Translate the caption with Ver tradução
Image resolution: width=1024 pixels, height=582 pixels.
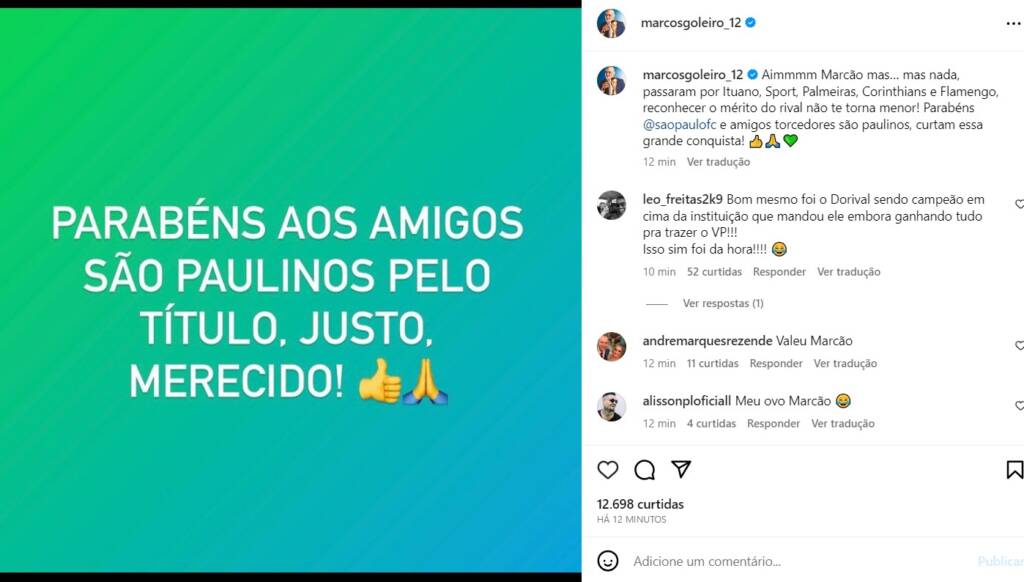coord(718,162)
